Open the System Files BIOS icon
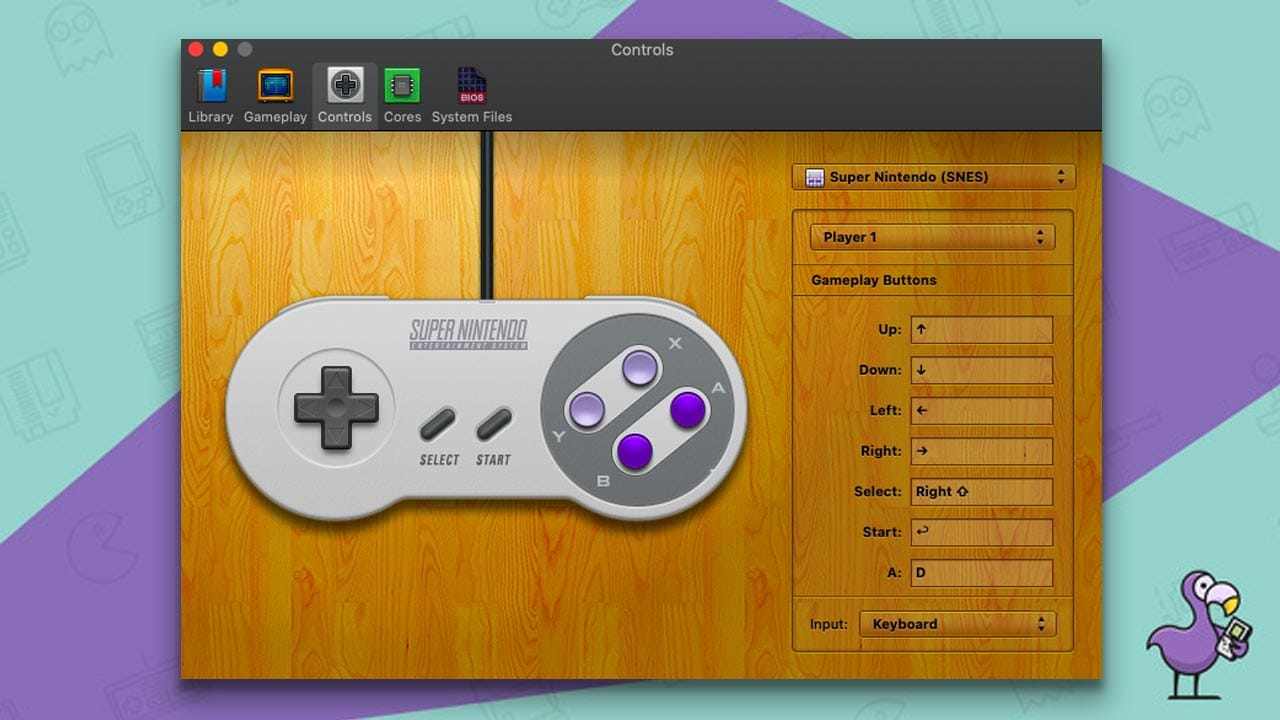Screen dimensions: 1280x720 tap(472, 86)
